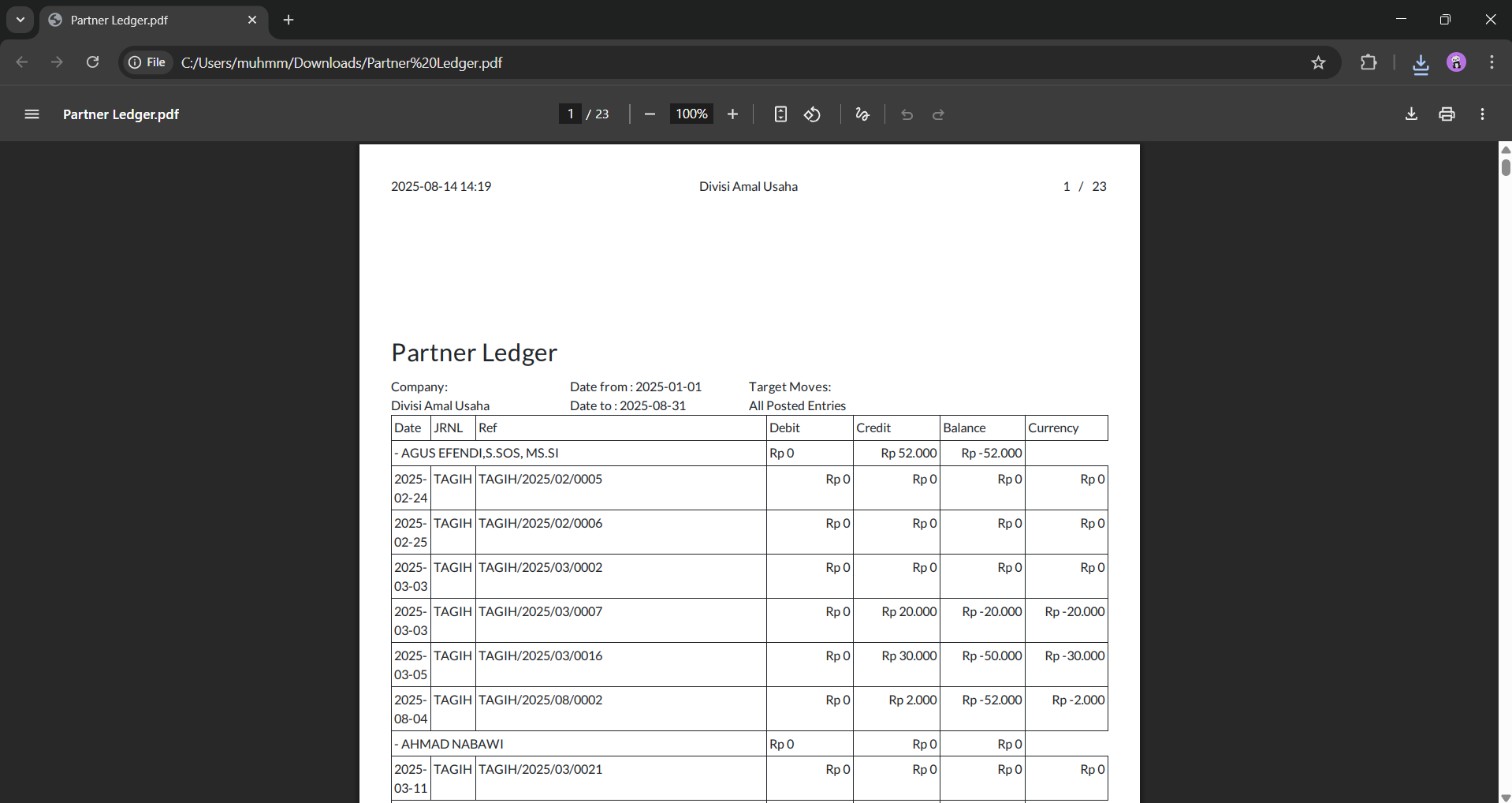Open PDF viewer more actions menu
1512x803 pixels.
1482,114
